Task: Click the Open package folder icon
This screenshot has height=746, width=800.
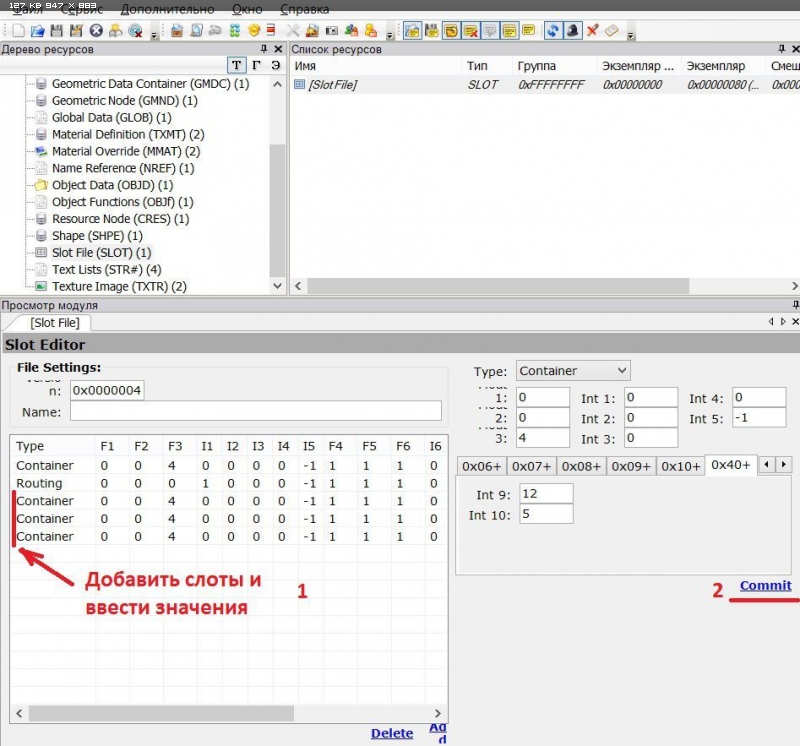Action: tap(36, 30)
